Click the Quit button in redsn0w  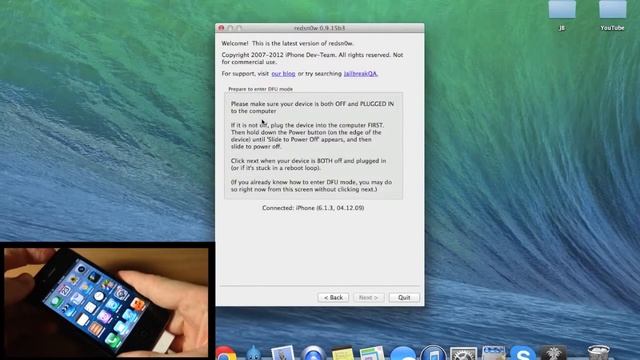click(404, 298)
